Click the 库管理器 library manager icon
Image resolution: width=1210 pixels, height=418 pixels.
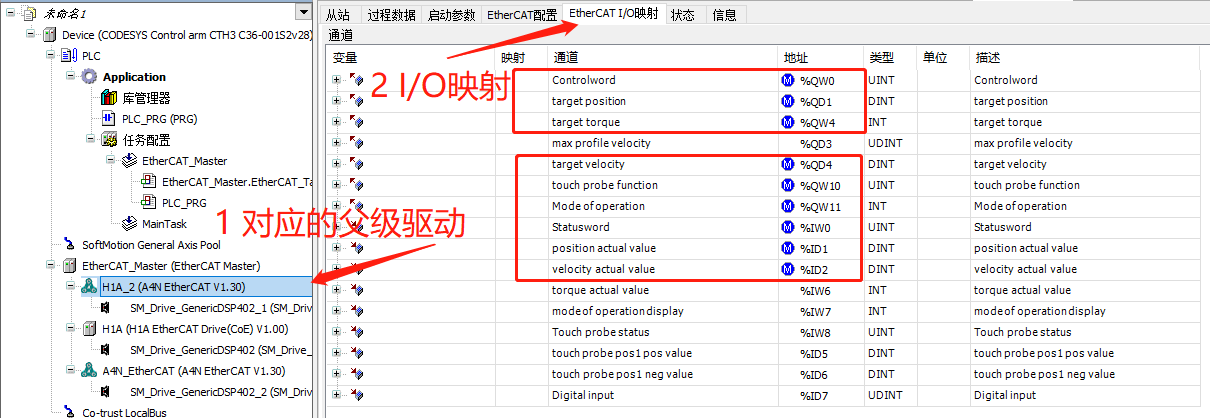pos(109,98)
